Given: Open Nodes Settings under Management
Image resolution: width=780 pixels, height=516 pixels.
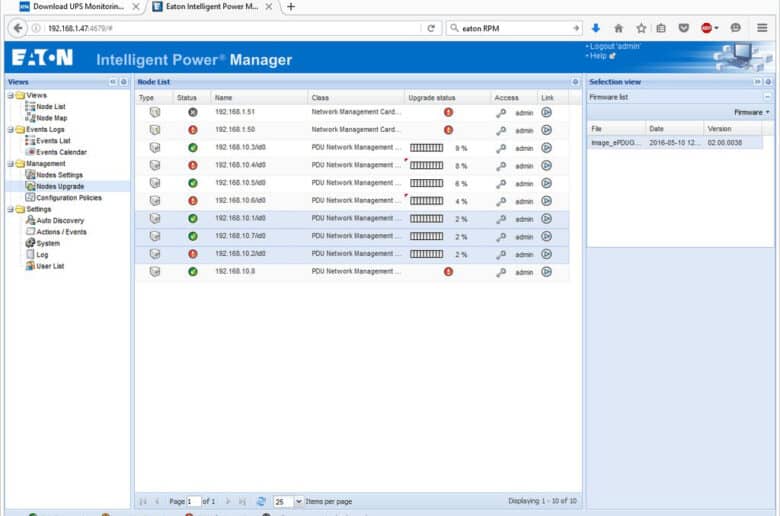Looking at the screenshot, I should [59, 175].
